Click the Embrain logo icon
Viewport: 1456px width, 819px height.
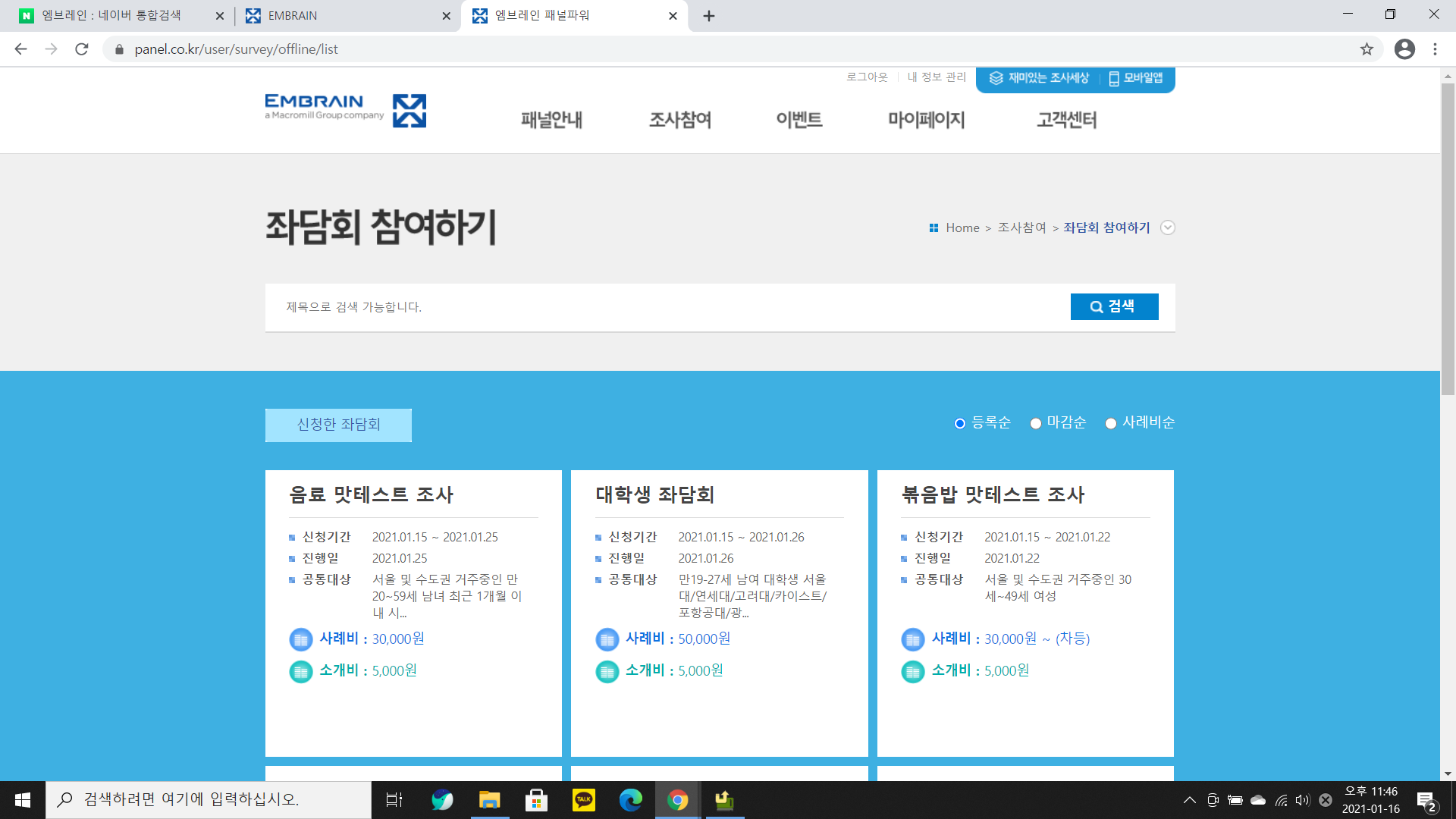coord(409,111)
